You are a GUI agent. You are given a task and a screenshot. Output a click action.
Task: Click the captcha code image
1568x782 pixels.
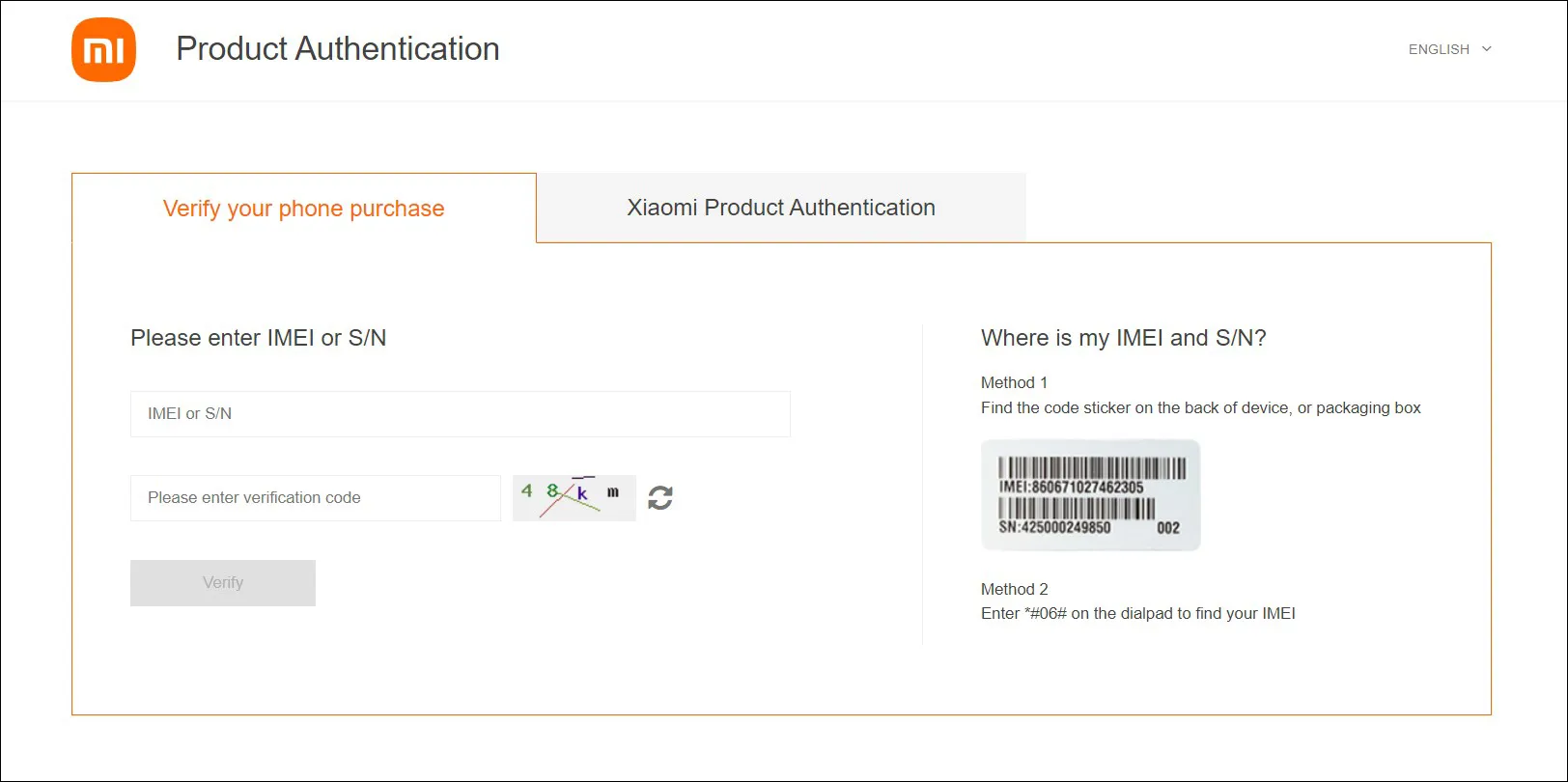pyautogui.click(x=574, y=498)
